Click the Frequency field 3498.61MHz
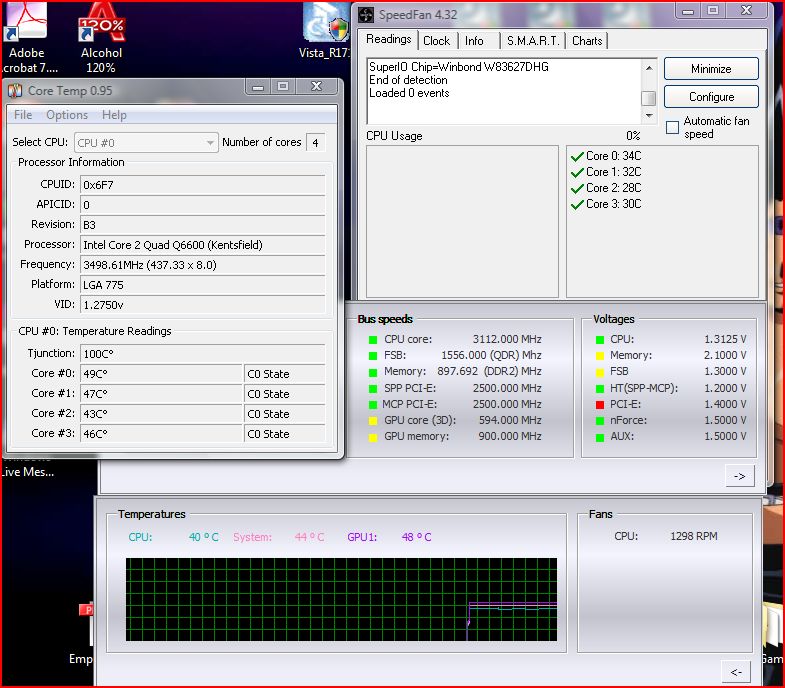The height and width of the screenshot is (688, 785). coord(202,265)
